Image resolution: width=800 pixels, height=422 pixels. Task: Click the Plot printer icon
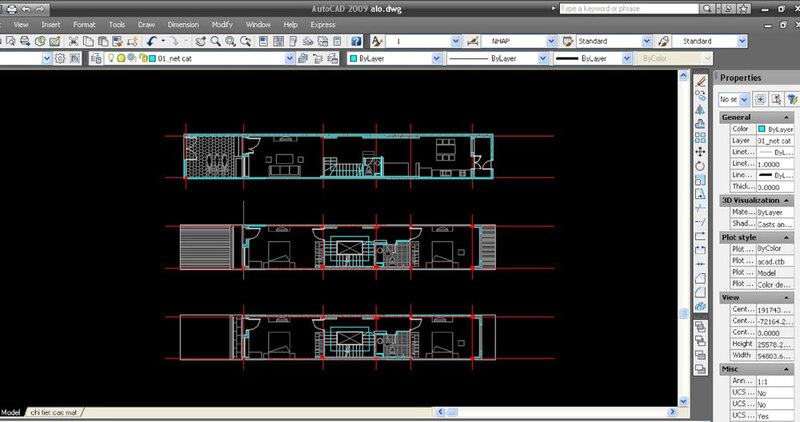(11, 9)
